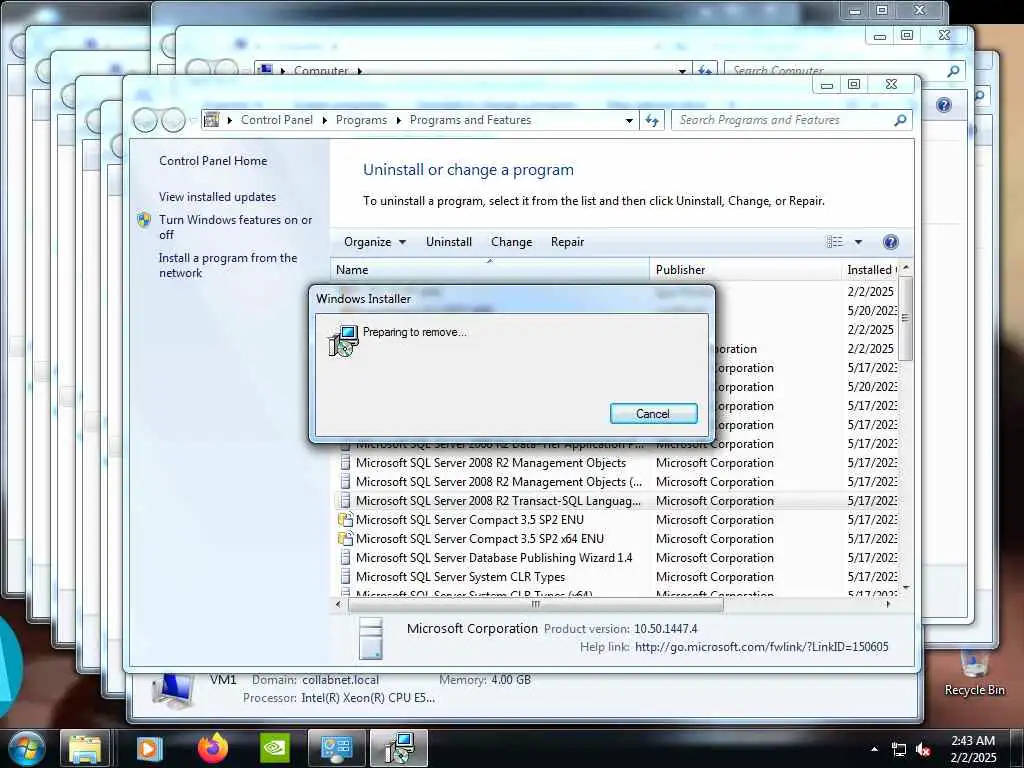Click the shield icon beside Windows features
Image resolution: width=1024 pixels, height=768 pixels.
[144, 220]
